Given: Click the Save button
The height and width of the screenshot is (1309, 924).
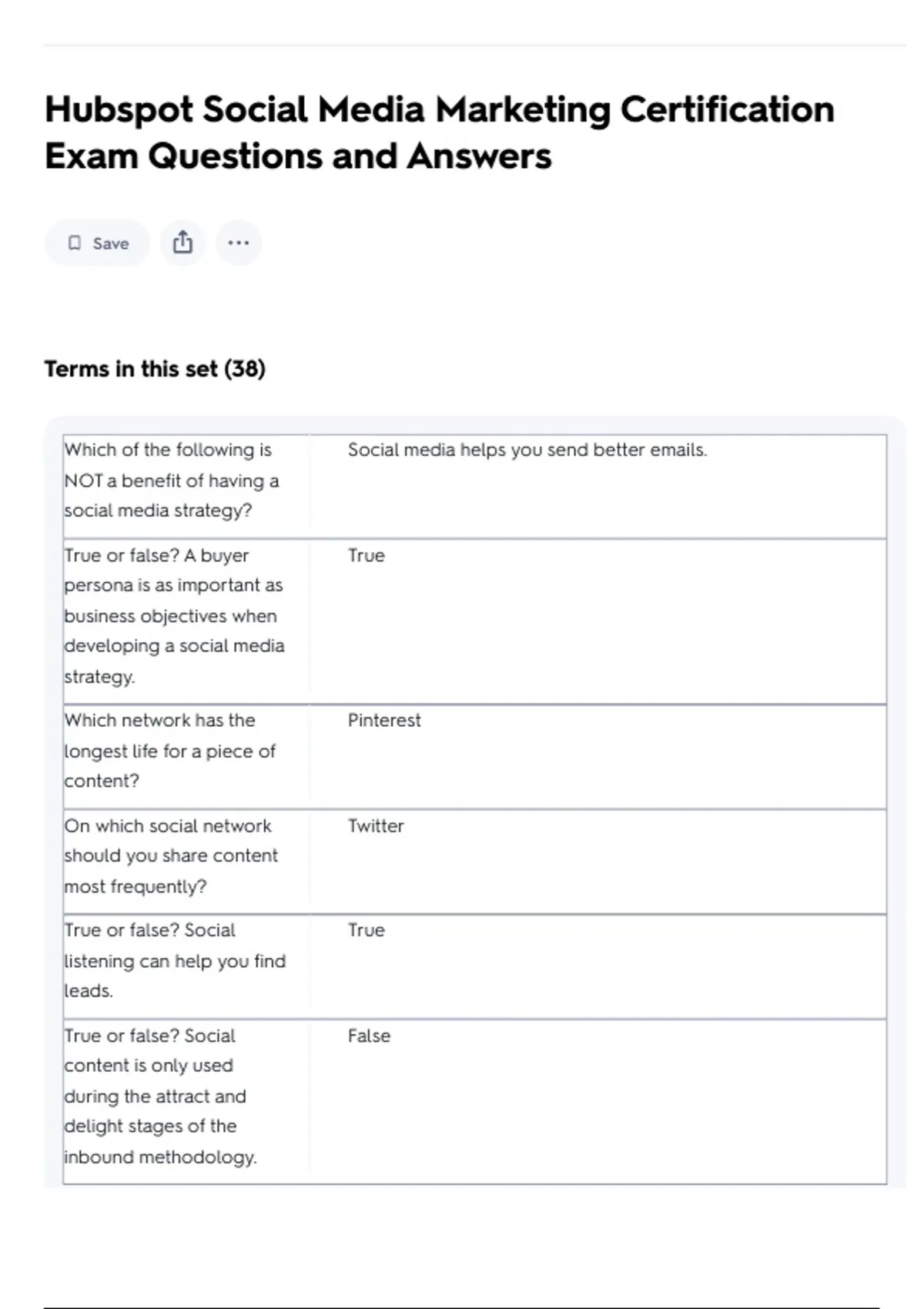Looking at the screenshot, I should click(x=98, y=243).
